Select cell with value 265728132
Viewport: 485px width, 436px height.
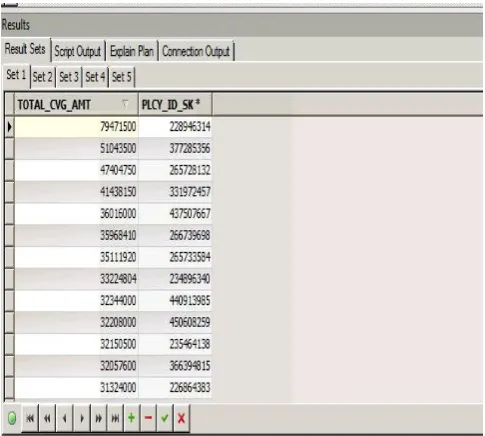tap(175, 170)
